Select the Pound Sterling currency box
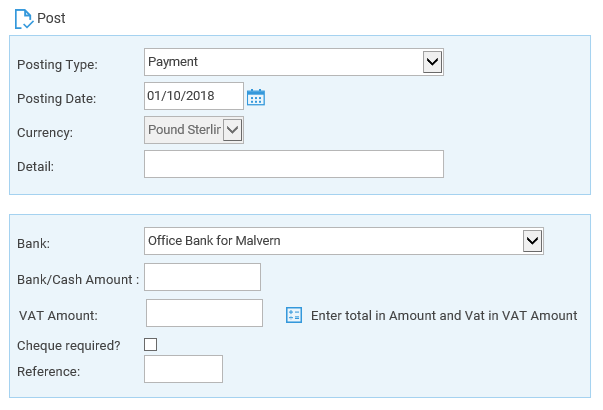Viewport: 603px width, 410px height. point(194,130)
